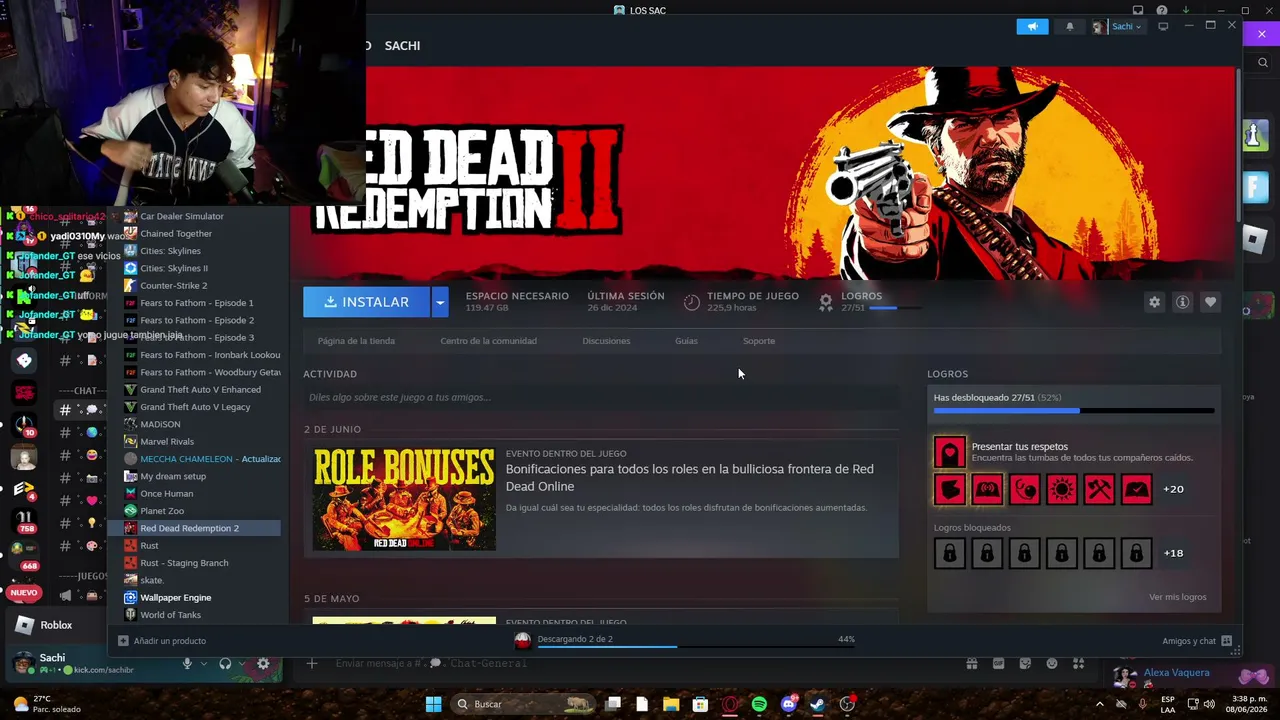Viewport: 1280px width, 720px height.
Task: Open the green download arrow icon at top
Action: click(x=1185, y=10)
